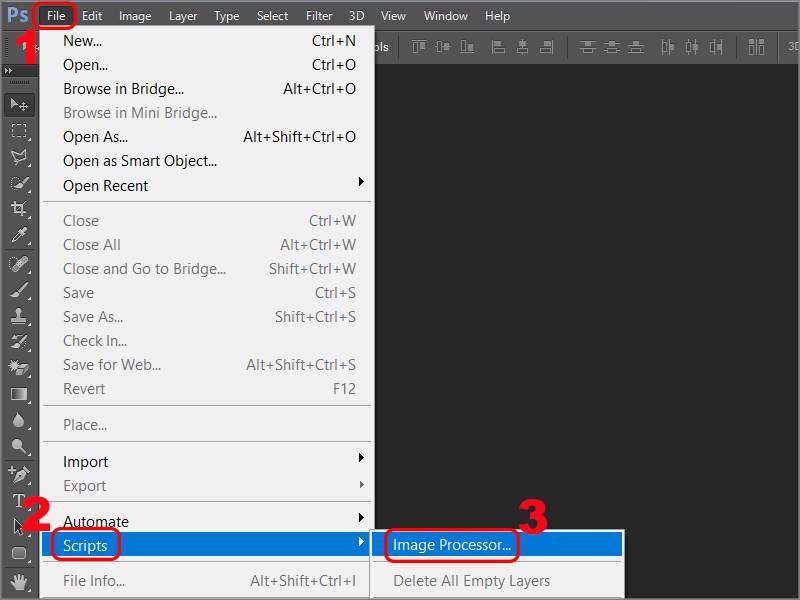The image size is (800, 600).
Task: Select the Gradient tool
Action: tap(19, 394)
